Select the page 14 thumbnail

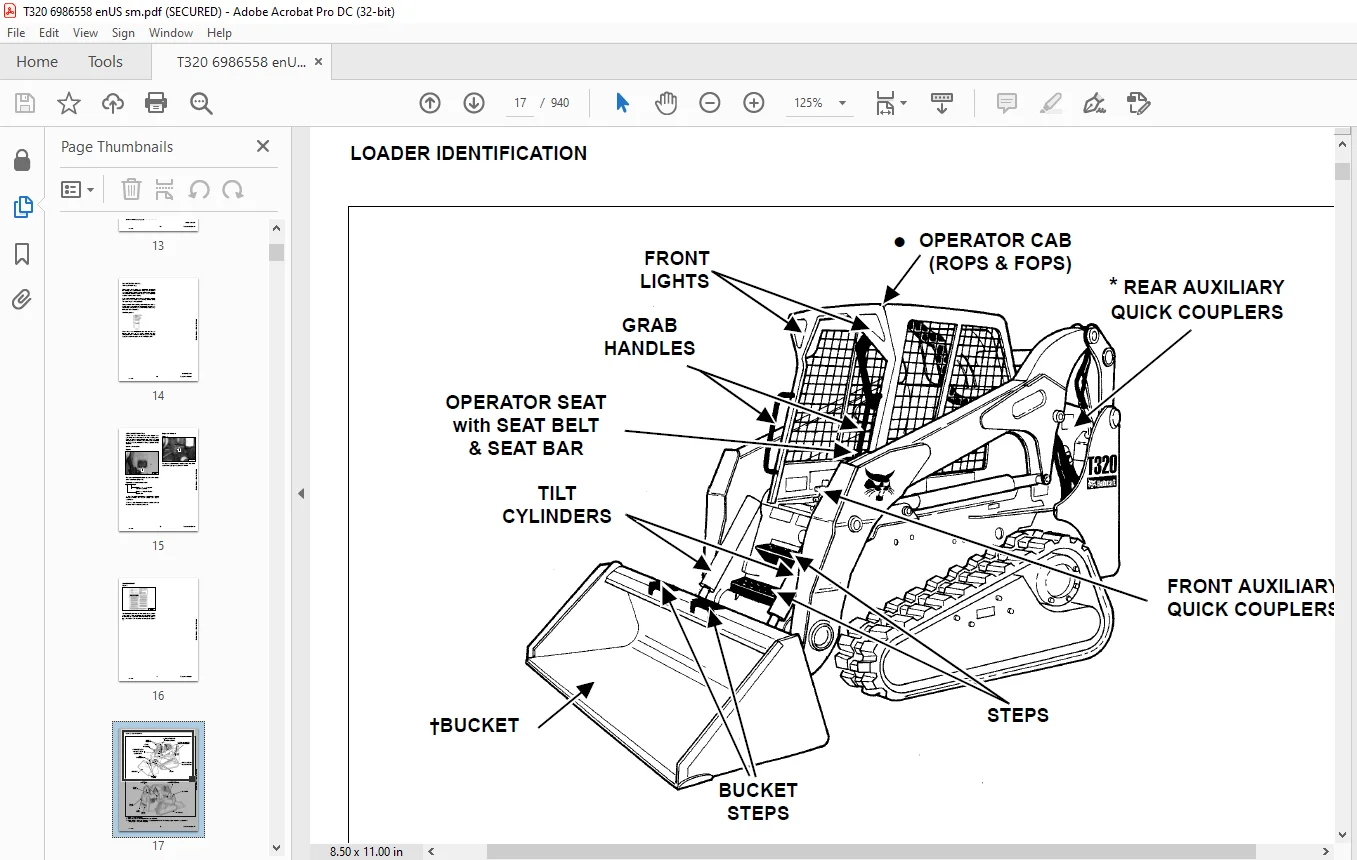coord(158,330)
